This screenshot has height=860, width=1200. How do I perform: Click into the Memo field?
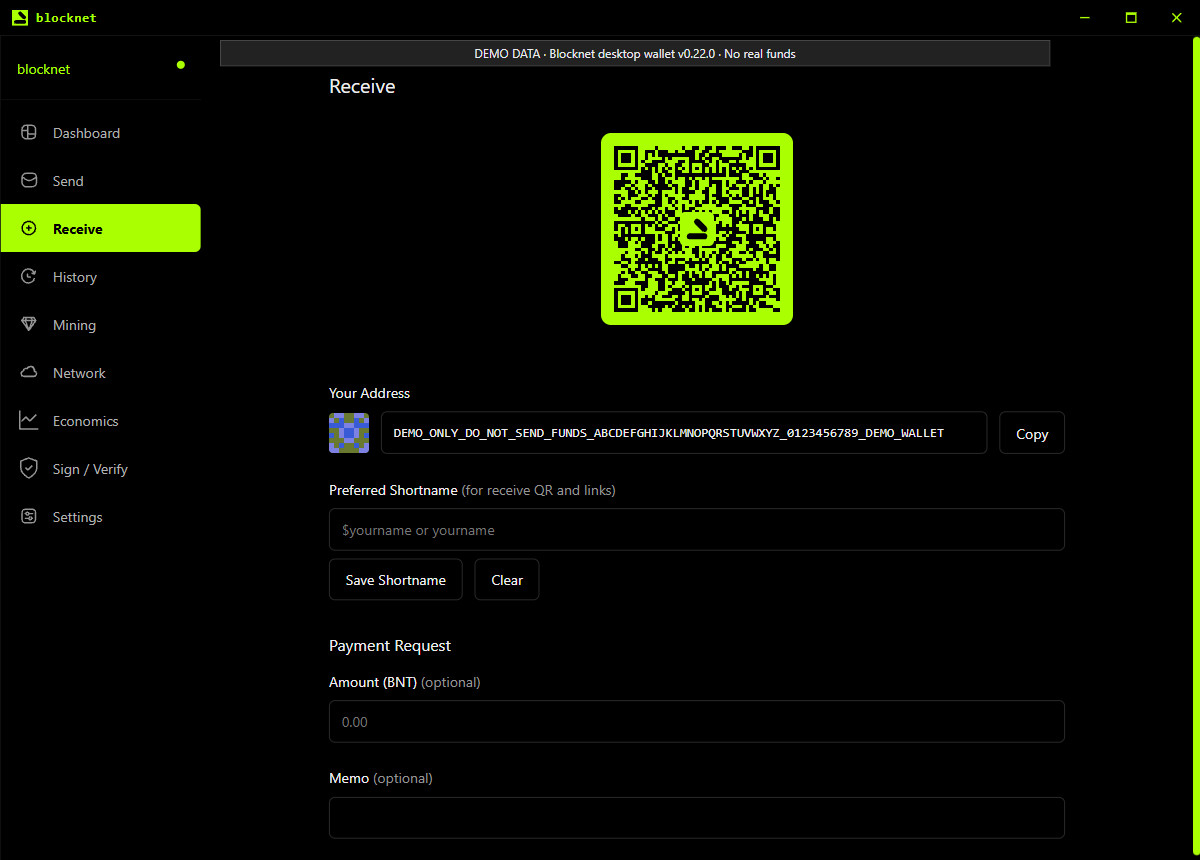697,817
